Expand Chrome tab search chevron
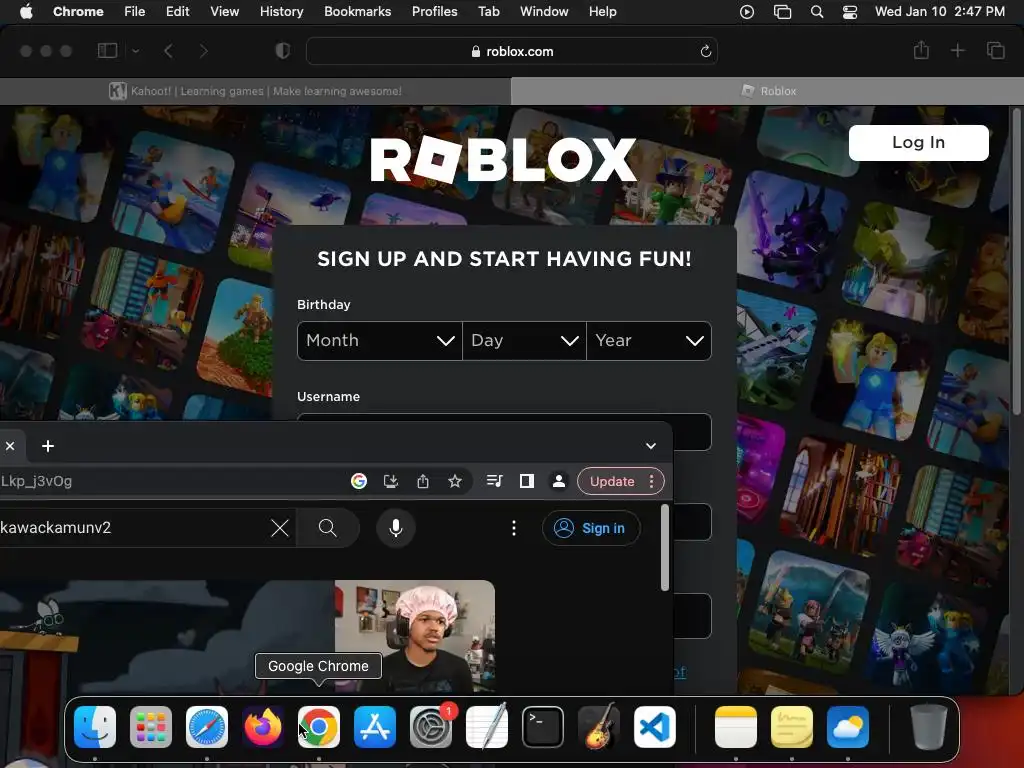 coord(650,446)
